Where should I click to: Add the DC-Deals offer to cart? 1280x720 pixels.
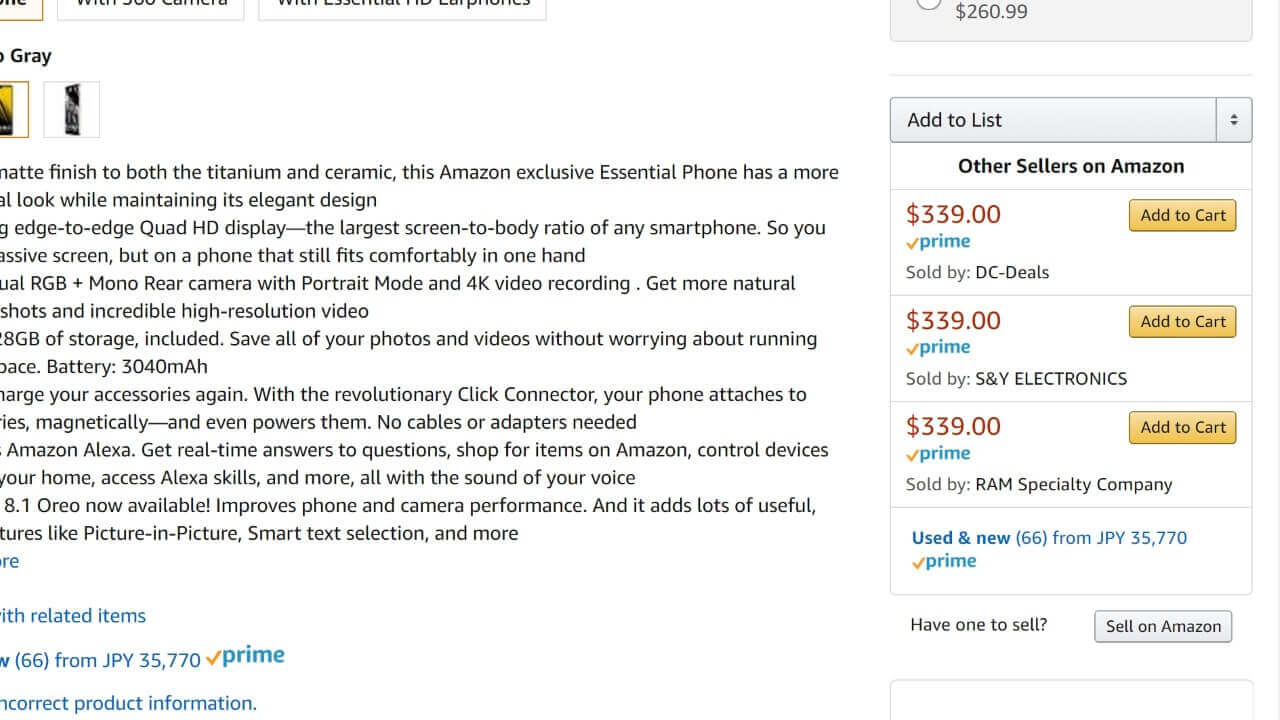pyautogui.click(x=1182, y=216)
